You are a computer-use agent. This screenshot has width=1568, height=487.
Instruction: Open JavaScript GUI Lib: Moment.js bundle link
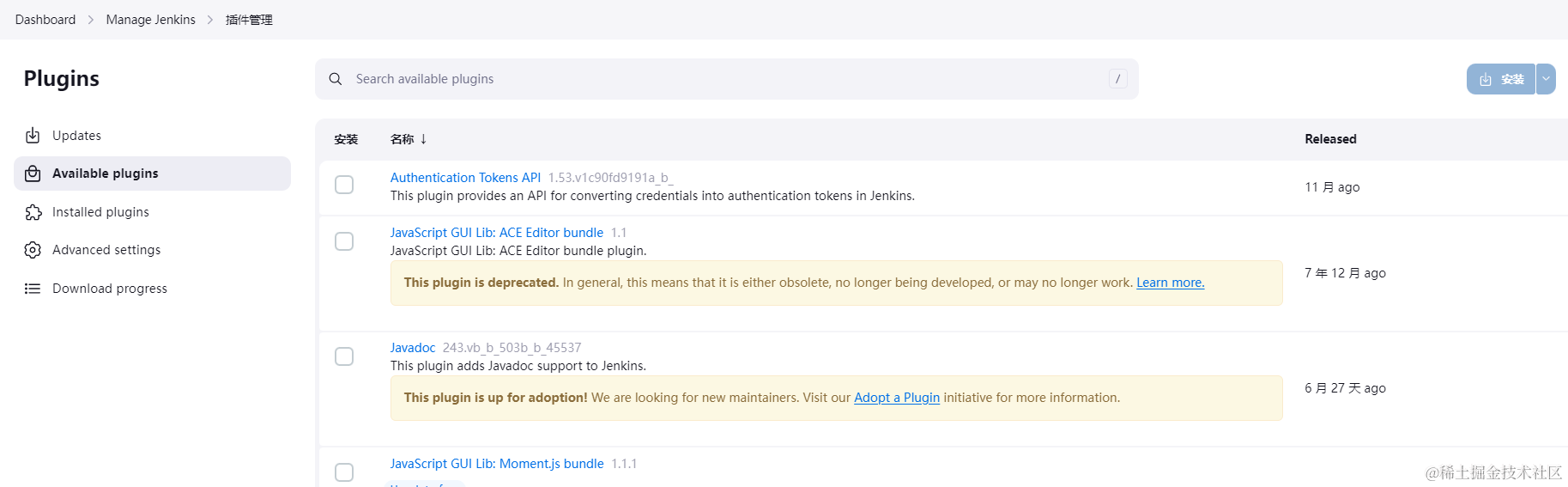497,464
